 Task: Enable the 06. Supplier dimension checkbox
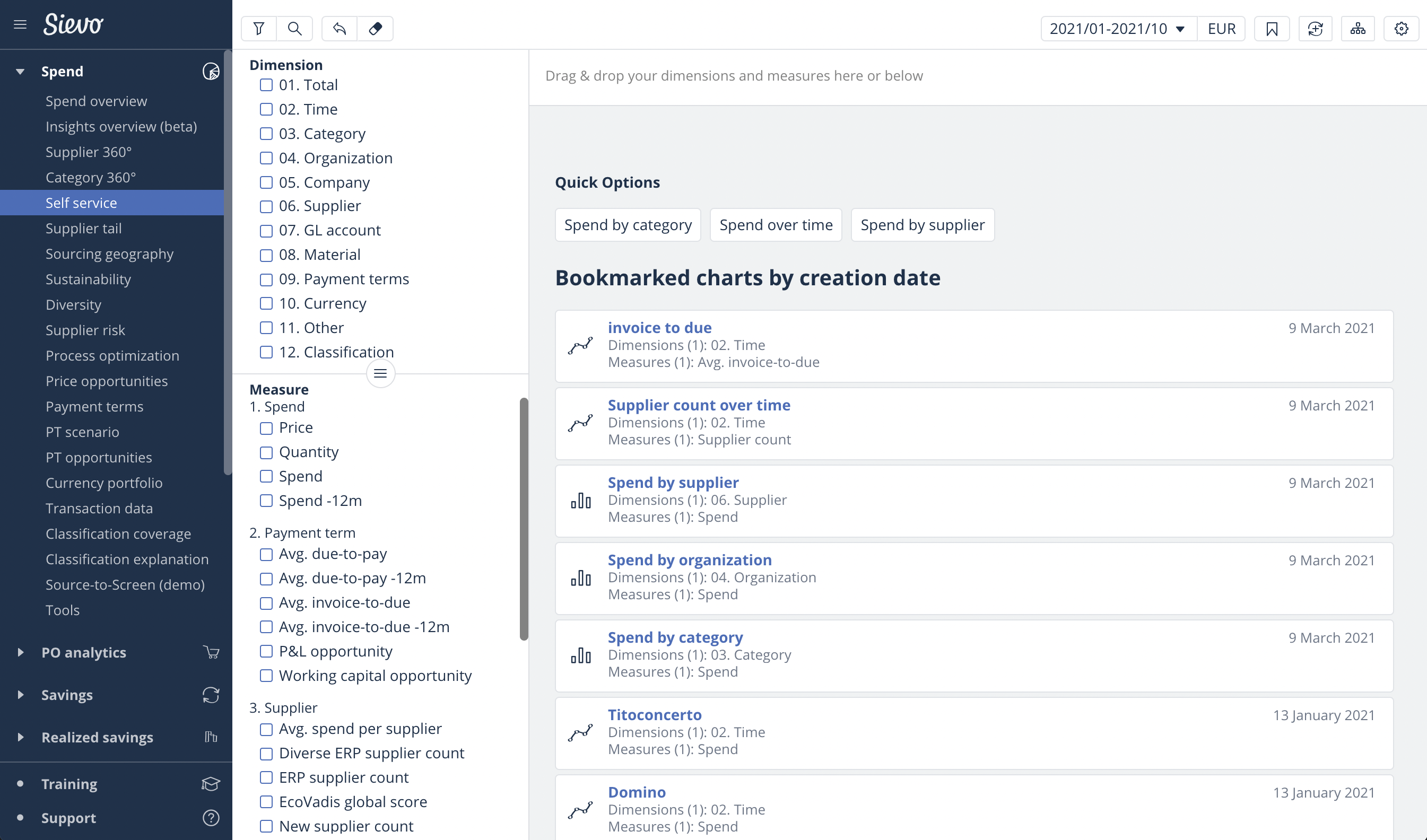(x=266, y=206)
